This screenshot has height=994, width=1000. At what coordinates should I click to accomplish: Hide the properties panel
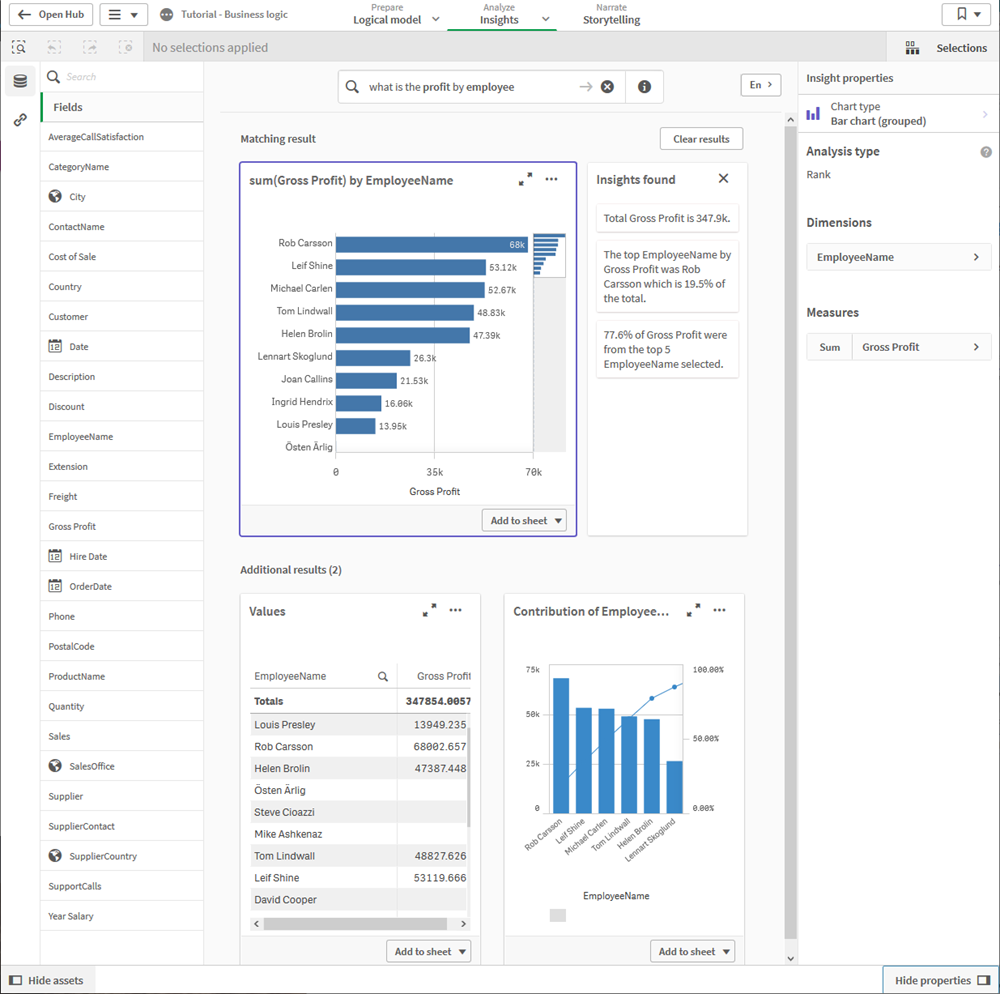coord(939,980)
